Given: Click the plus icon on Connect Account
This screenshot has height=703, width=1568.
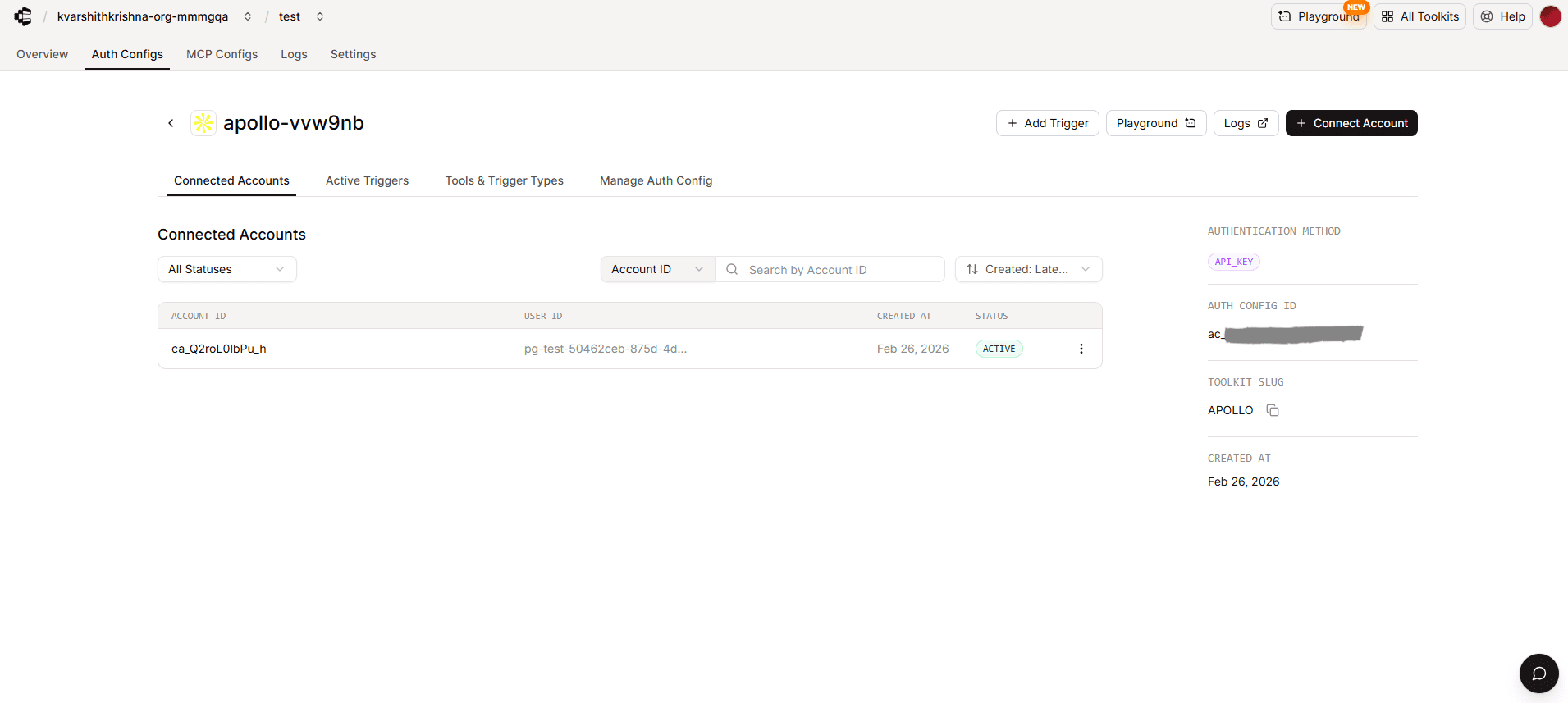Looking at the screenshot, I should click(1301, 123).
